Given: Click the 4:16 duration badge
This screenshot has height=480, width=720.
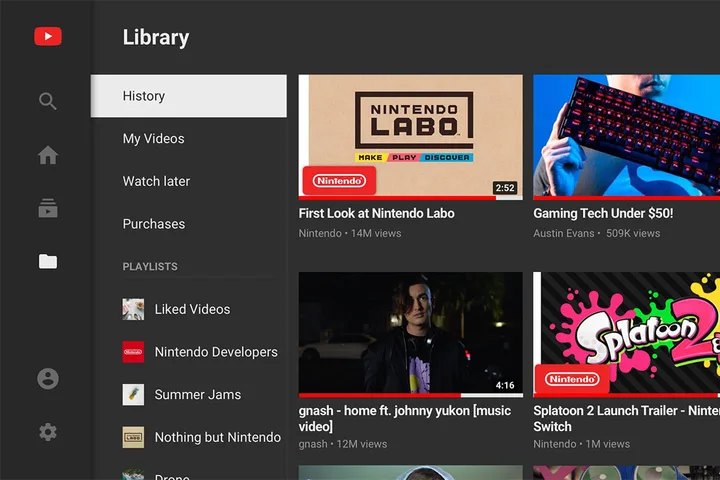Looking at the screenshot, I should pos(505,385).
